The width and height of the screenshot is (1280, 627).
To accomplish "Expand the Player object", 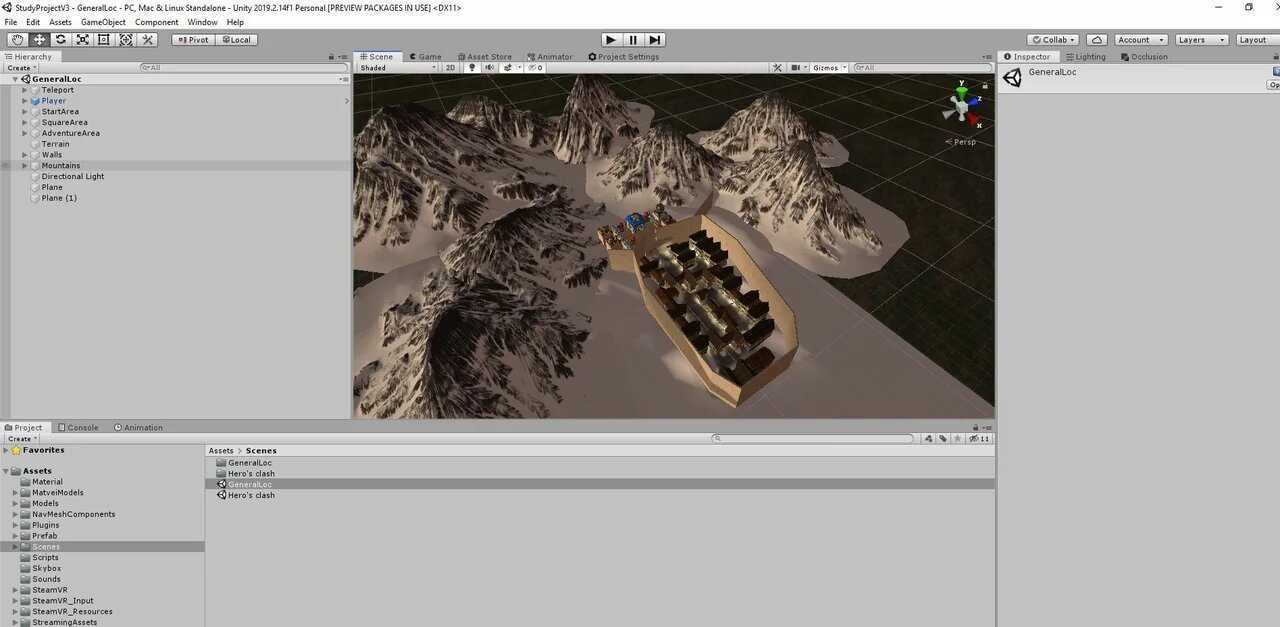I will (25, 101).
